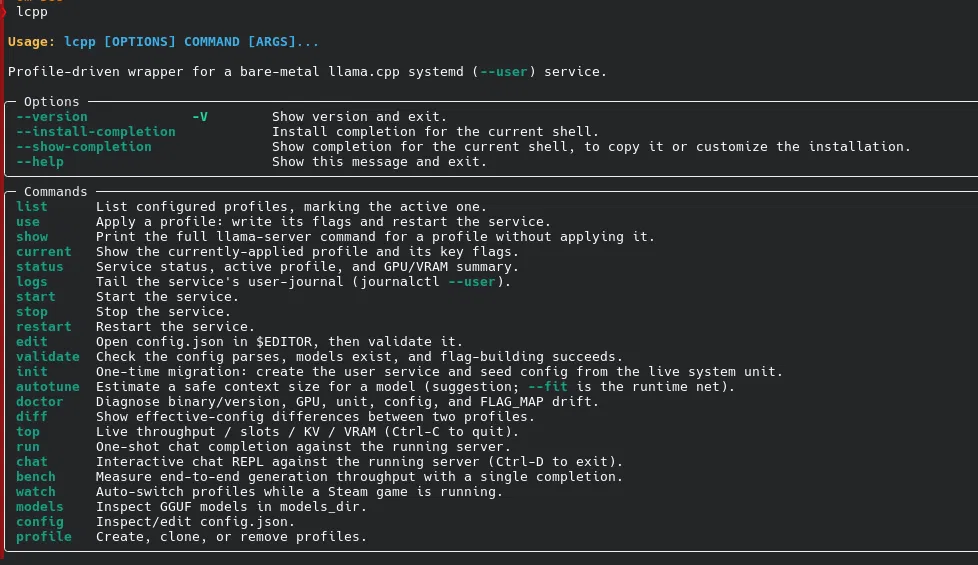This screenshot has height=565, width=978.
Task: Click the '--show-completion' option flag
Action: [84, 147]
